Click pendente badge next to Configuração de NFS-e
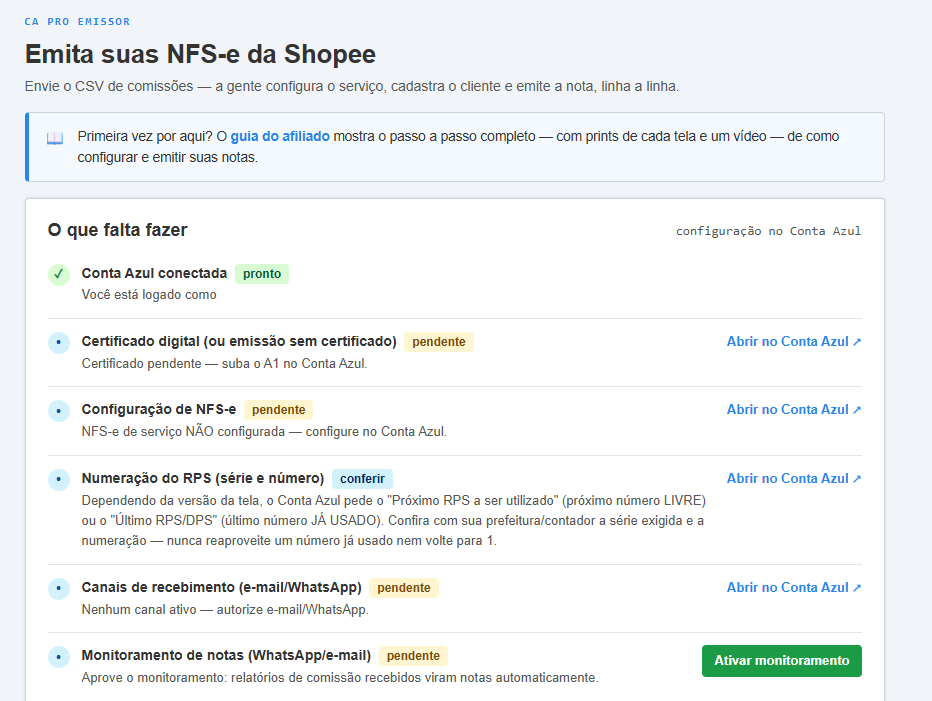This screenshot has width=932, height=701. tap(278, 410)
